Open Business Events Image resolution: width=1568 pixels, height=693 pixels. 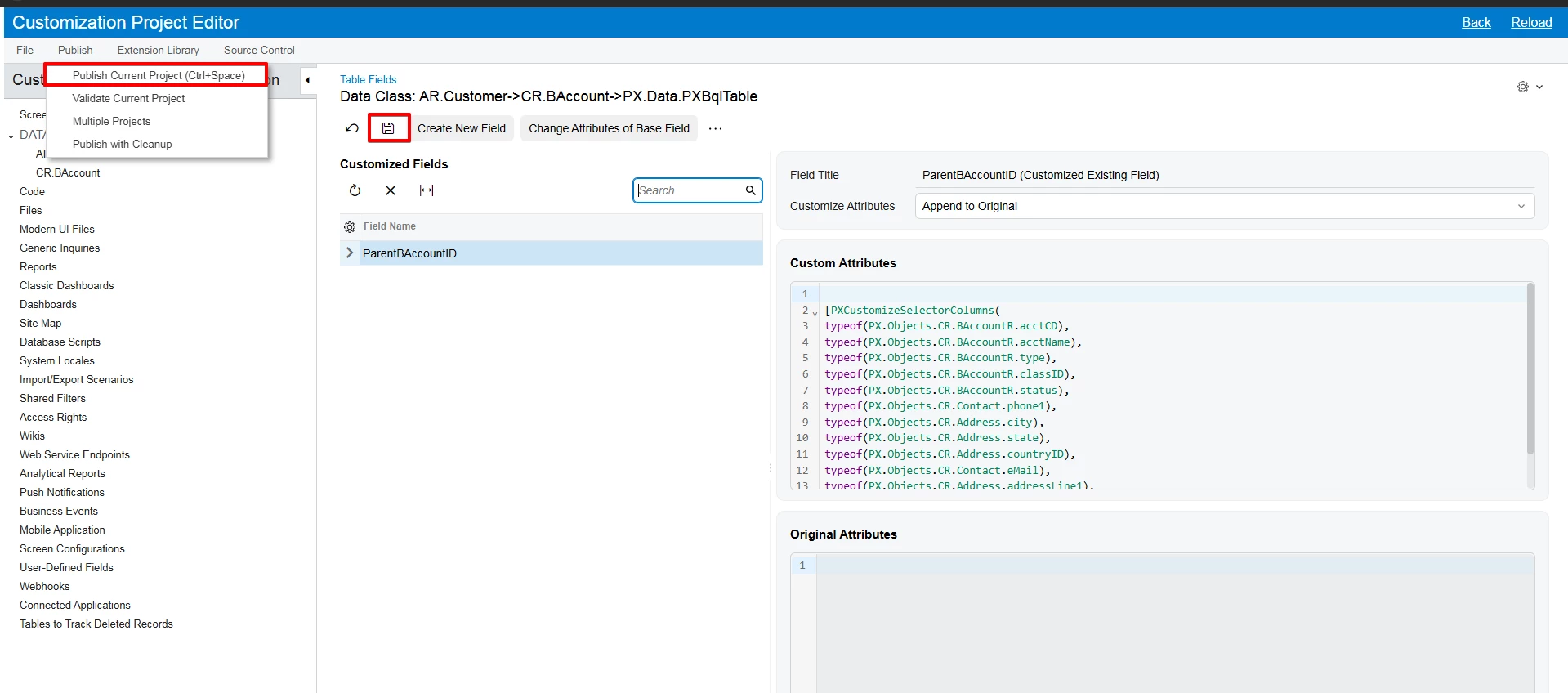tap(59, 511)
